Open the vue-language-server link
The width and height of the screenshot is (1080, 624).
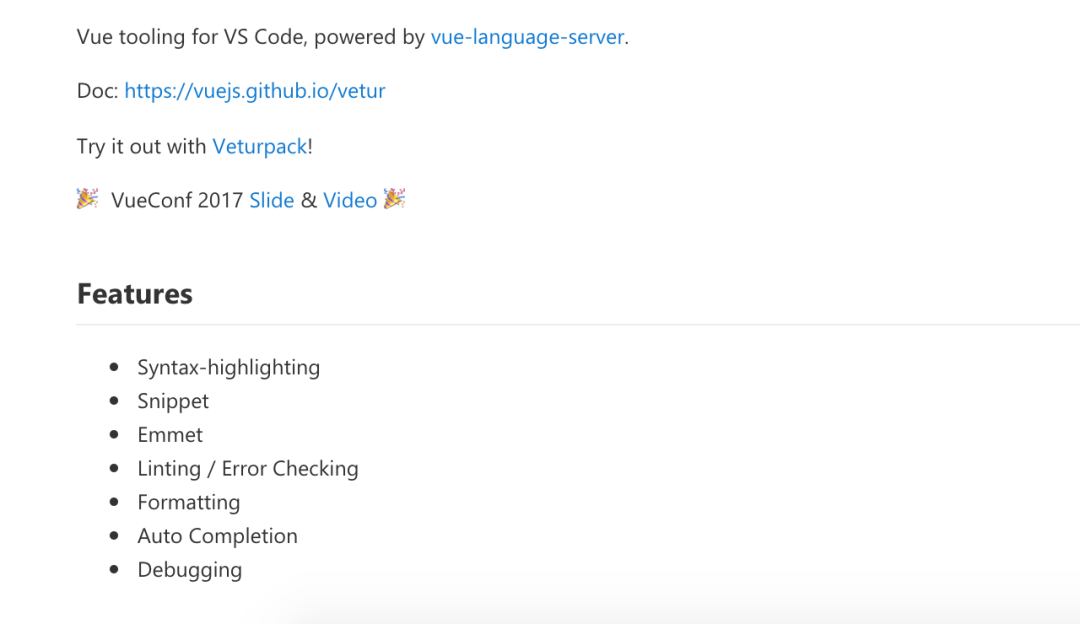point(527,38)
